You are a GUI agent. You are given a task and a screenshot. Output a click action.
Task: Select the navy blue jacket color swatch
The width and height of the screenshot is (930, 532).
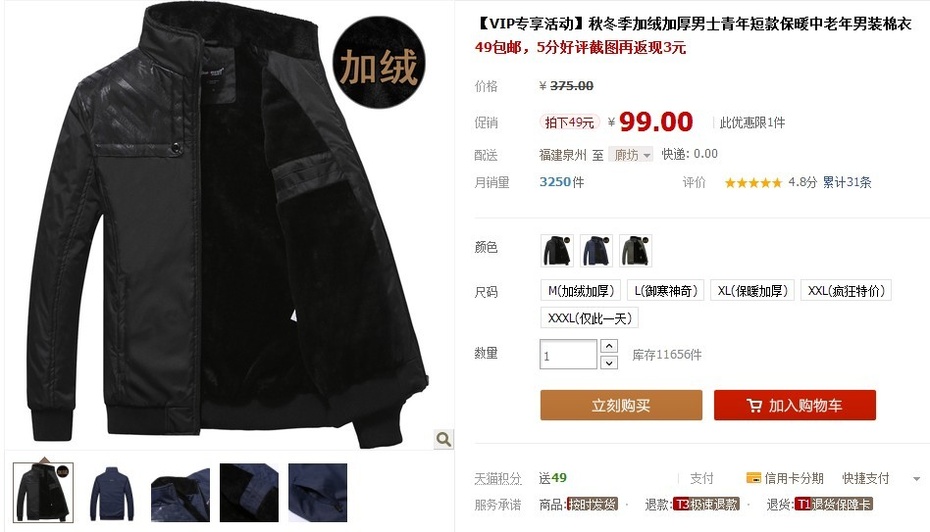pos(596,250)
